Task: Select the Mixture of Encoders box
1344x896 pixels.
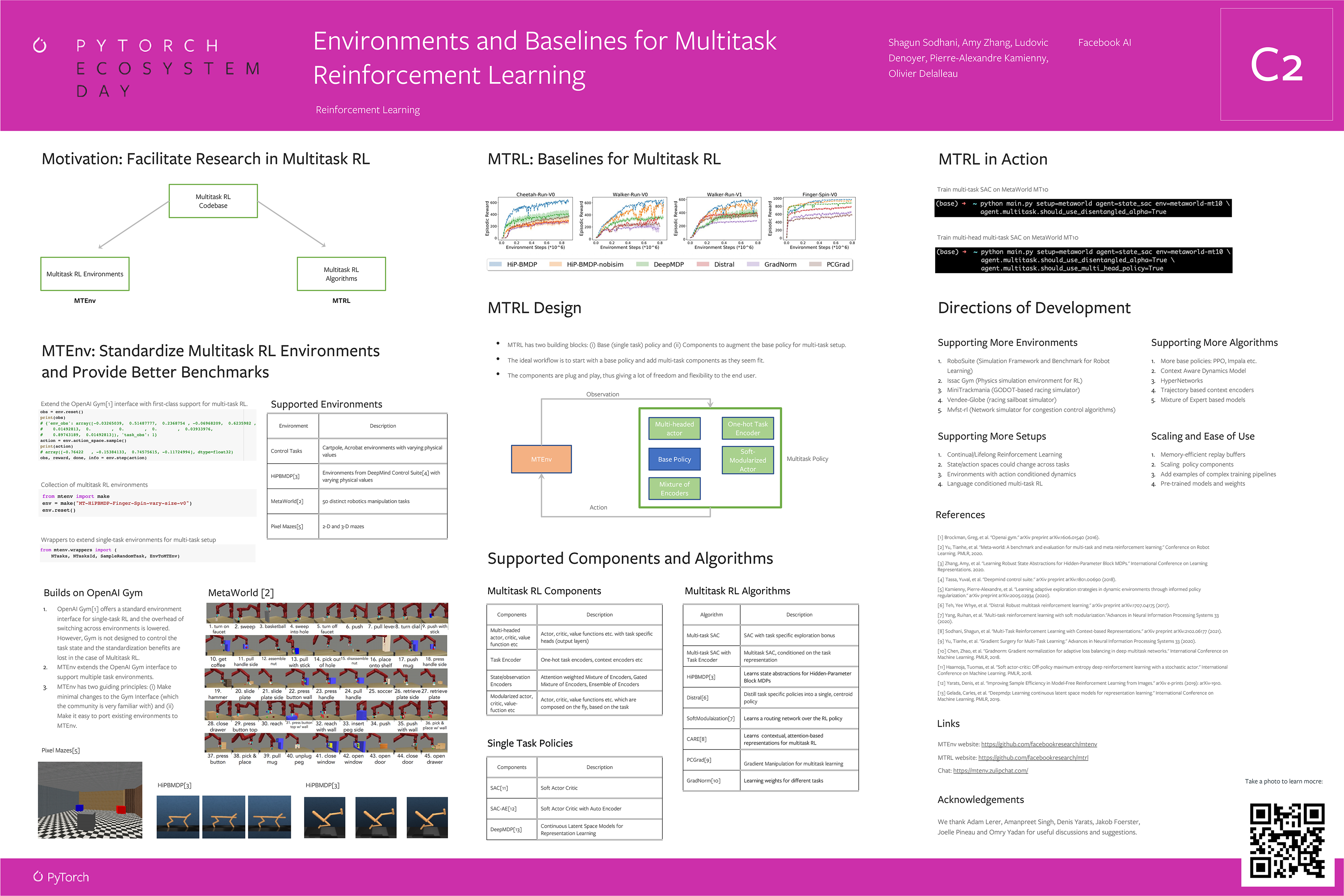Action: [674, 489]
